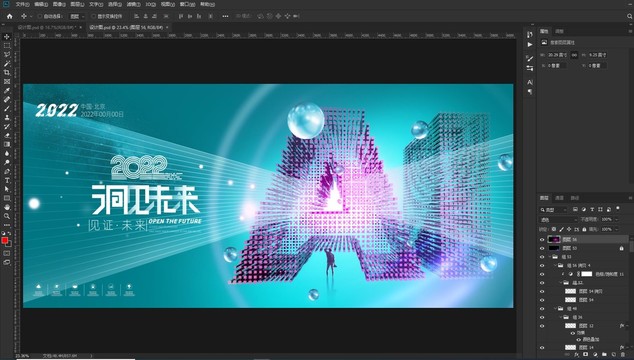Toggle visibility of group 组 48
Viewport: 634px width, 360px height.
pyautogui.click(x=542, y=309)
